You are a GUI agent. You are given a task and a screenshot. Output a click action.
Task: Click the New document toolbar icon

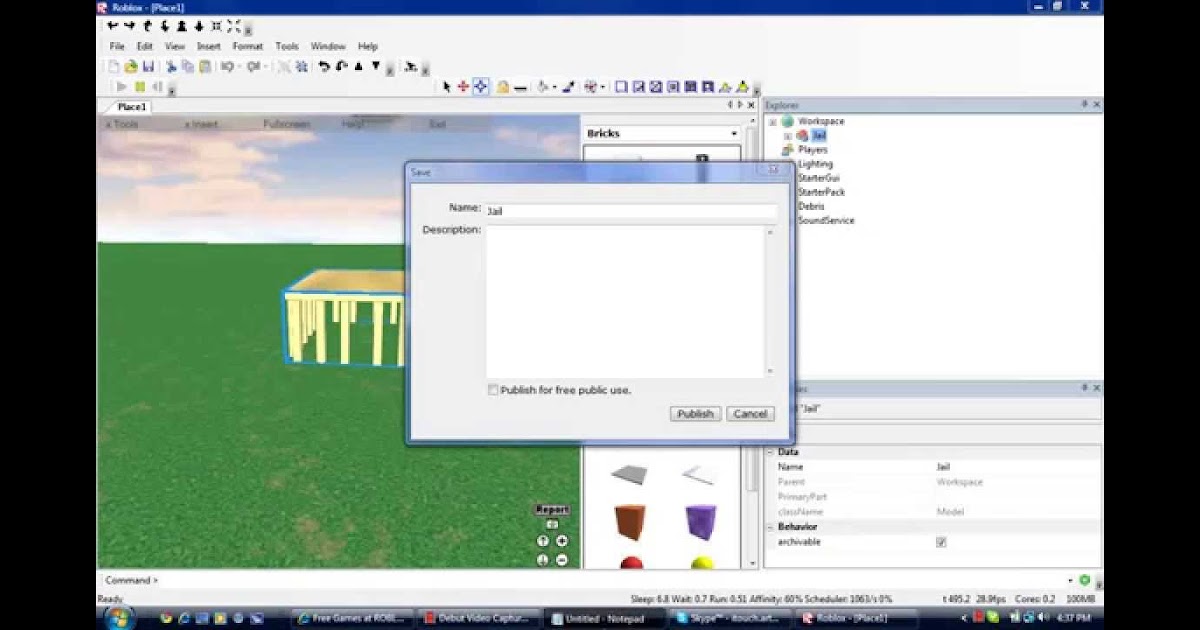click(113, 66)
